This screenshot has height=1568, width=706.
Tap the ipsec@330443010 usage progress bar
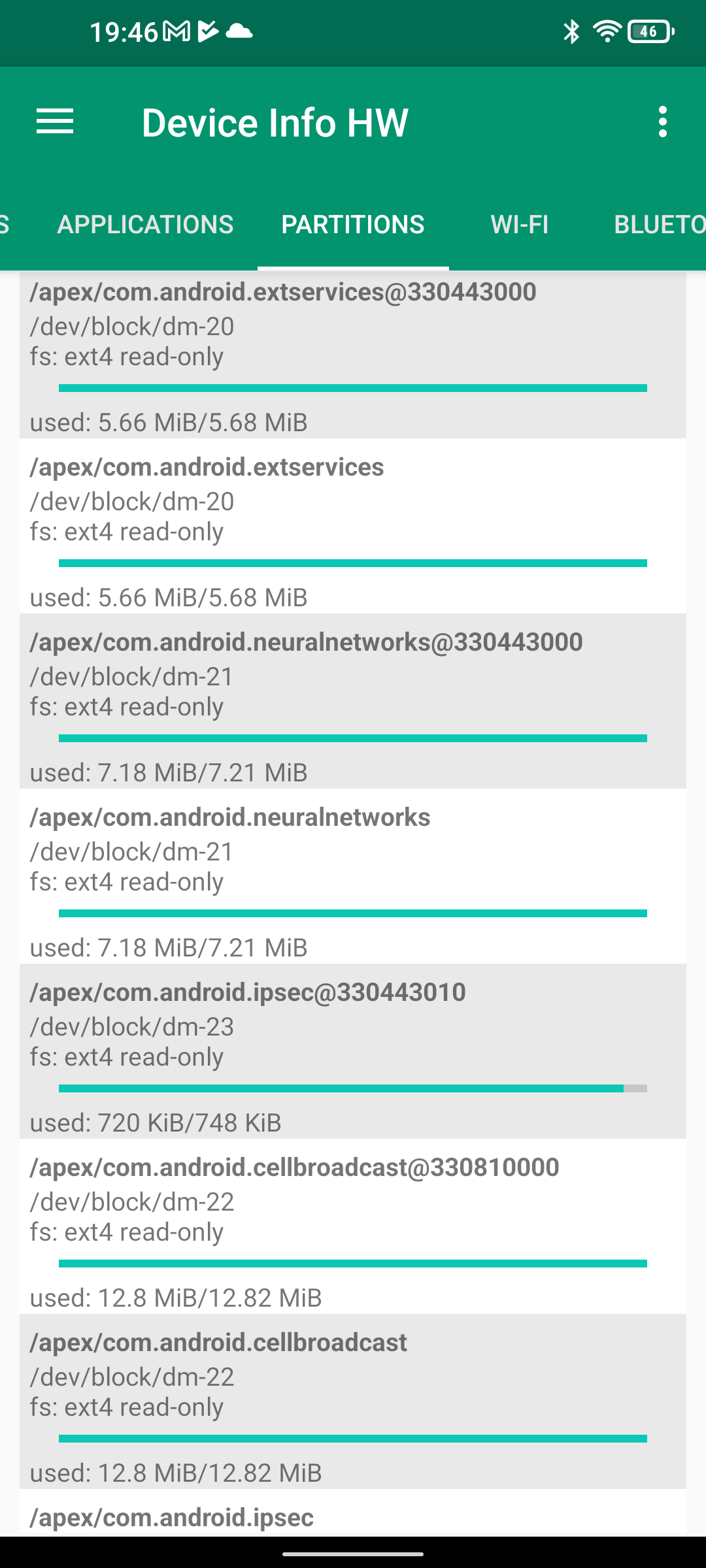pos(353,1088)
